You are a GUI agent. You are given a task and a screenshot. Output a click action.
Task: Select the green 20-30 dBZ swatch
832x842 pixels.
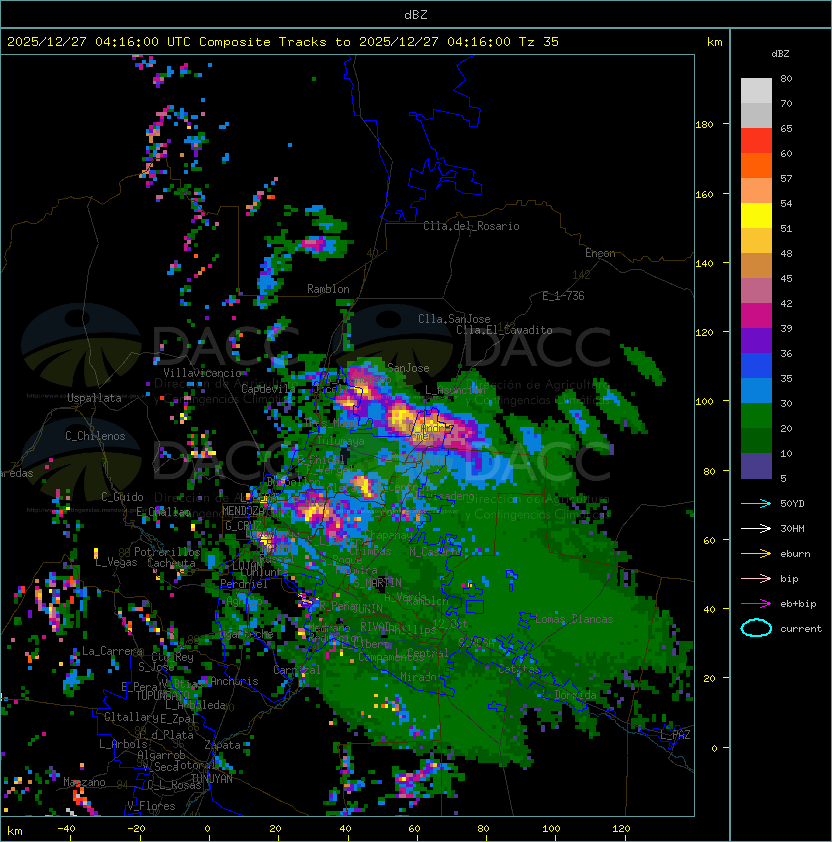pos(756,415)
